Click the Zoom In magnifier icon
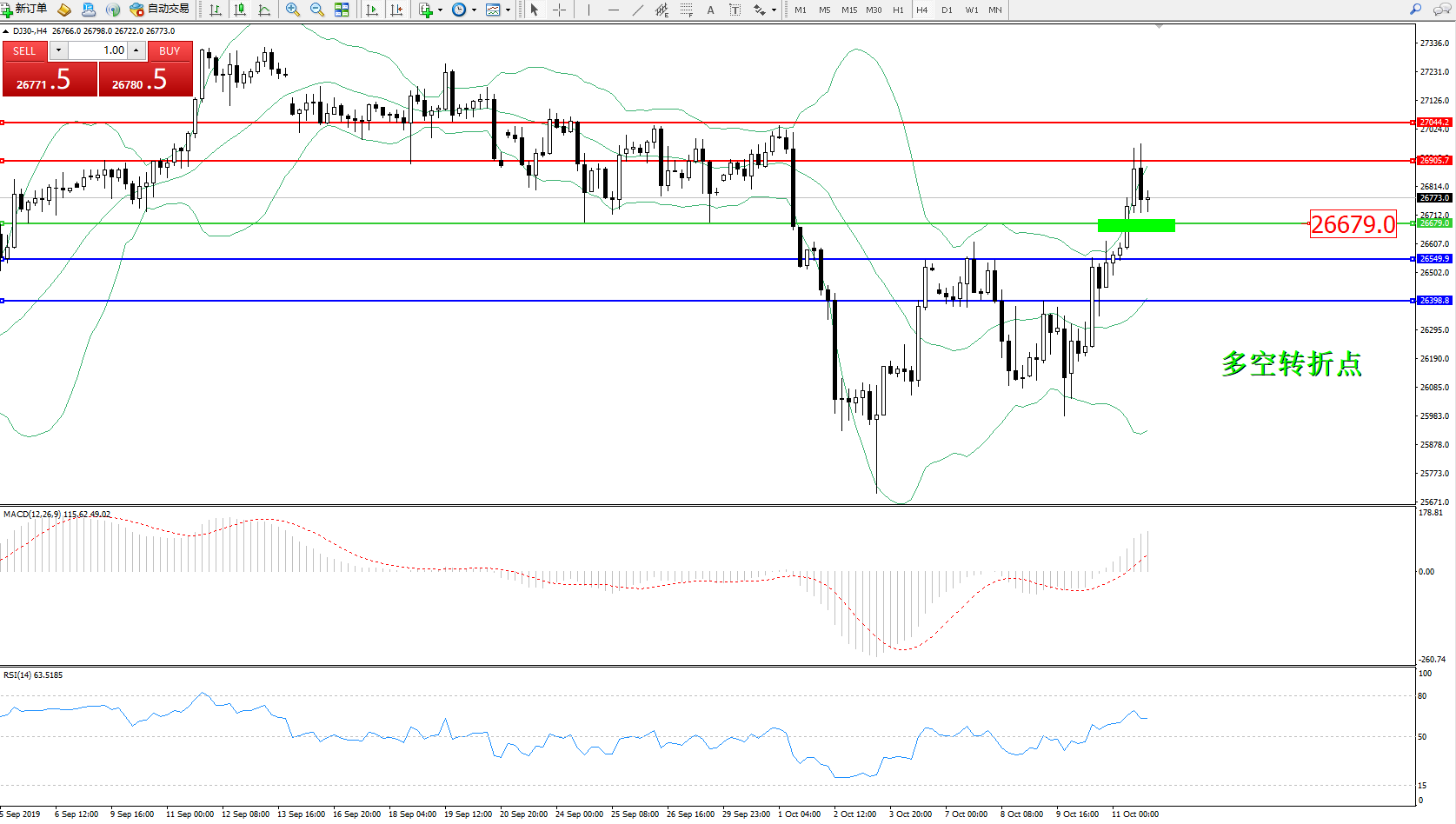1456x824 pixels. click(293, 10)
